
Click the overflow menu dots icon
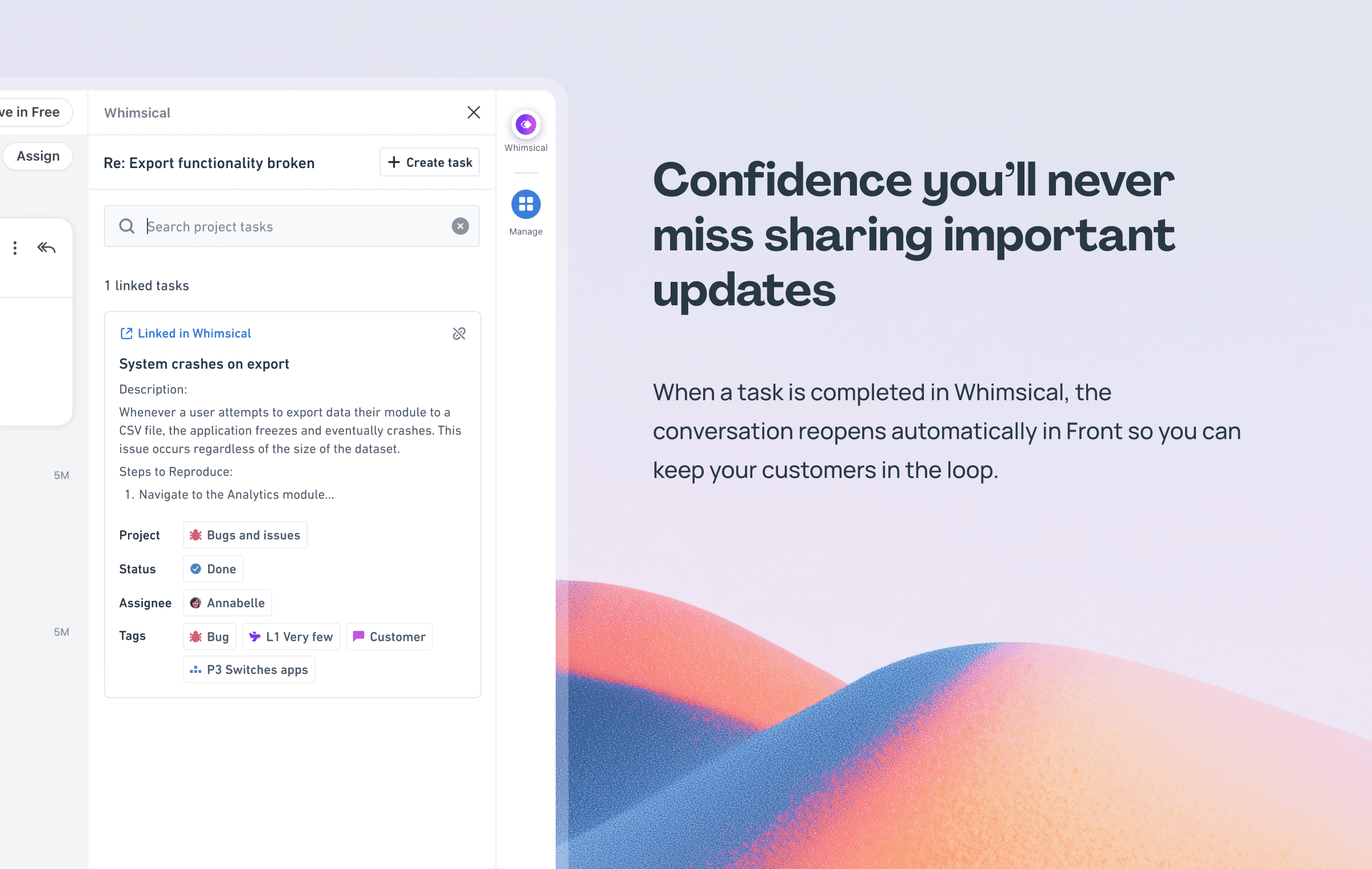[15, 246]
